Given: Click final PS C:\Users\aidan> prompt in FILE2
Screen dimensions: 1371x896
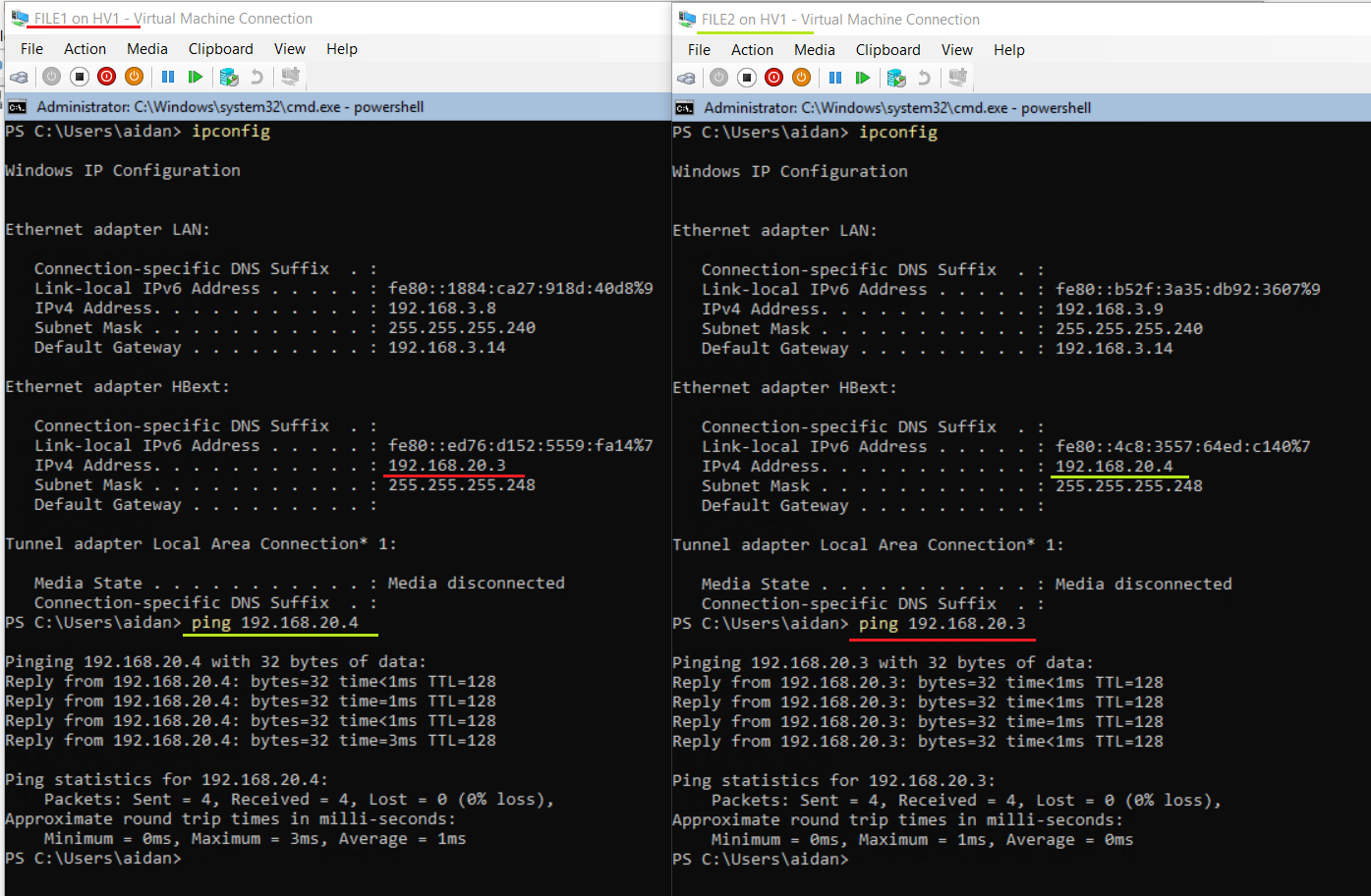Looking at the screenshot, I should coord(761,859).
